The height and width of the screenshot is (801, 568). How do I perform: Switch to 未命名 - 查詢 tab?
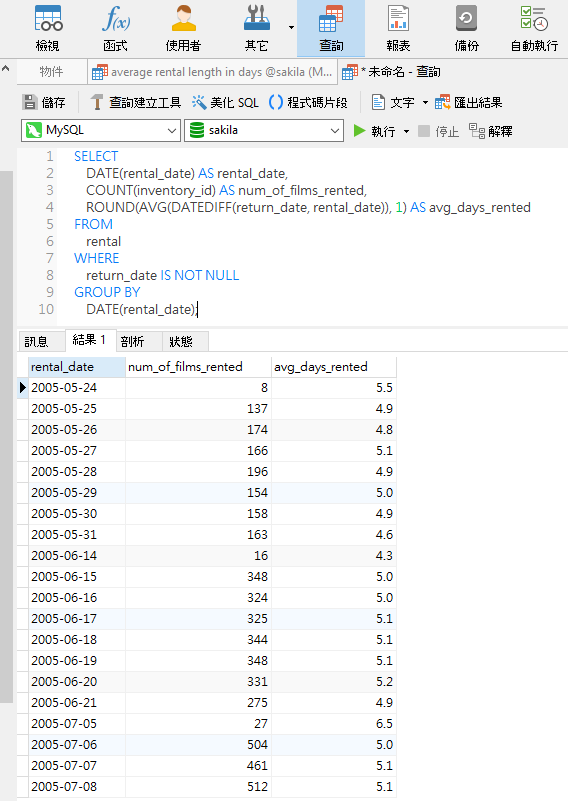391,72
